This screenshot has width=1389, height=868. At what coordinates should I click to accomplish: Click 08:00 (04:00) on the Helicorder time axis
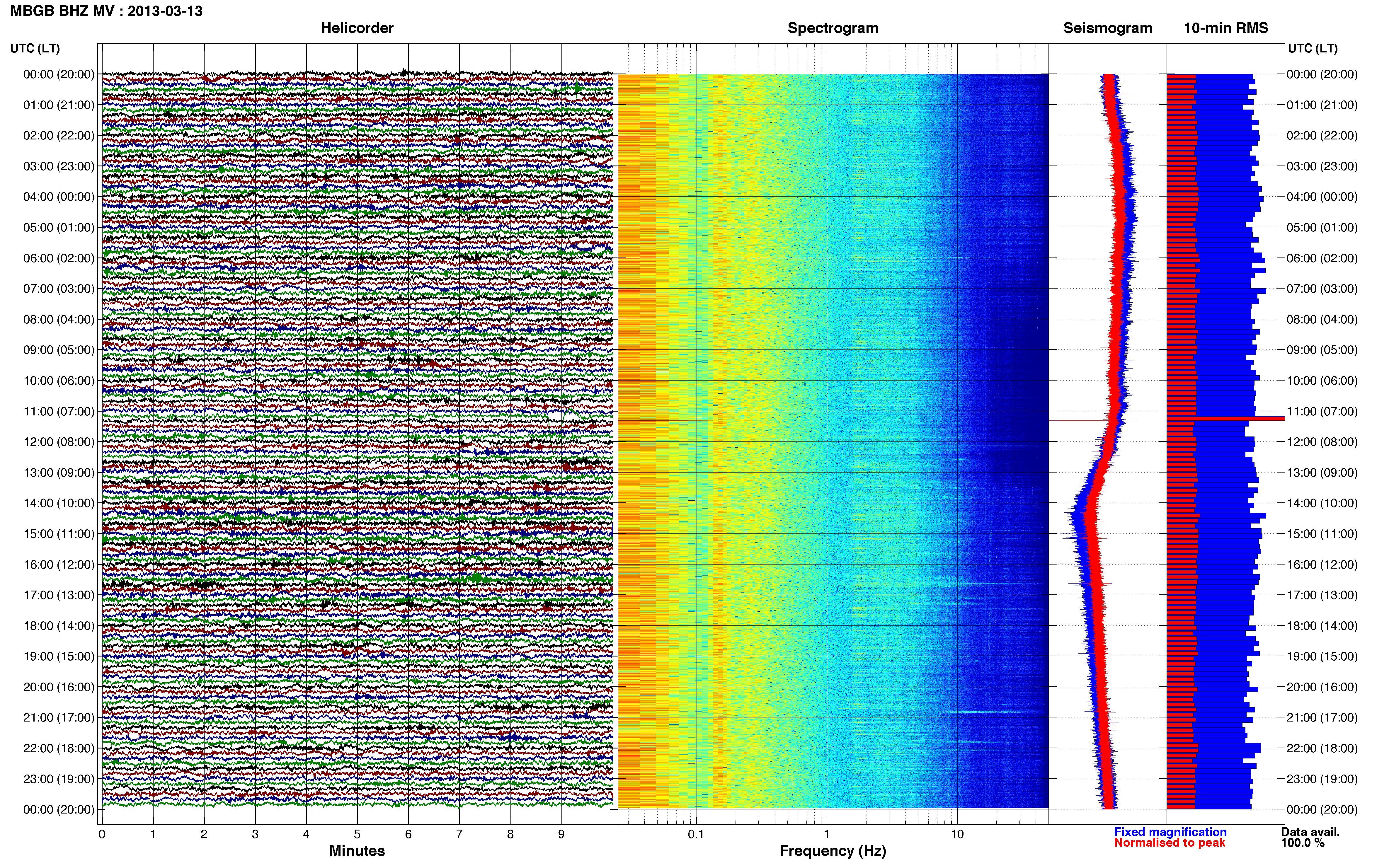pos(59,319)
